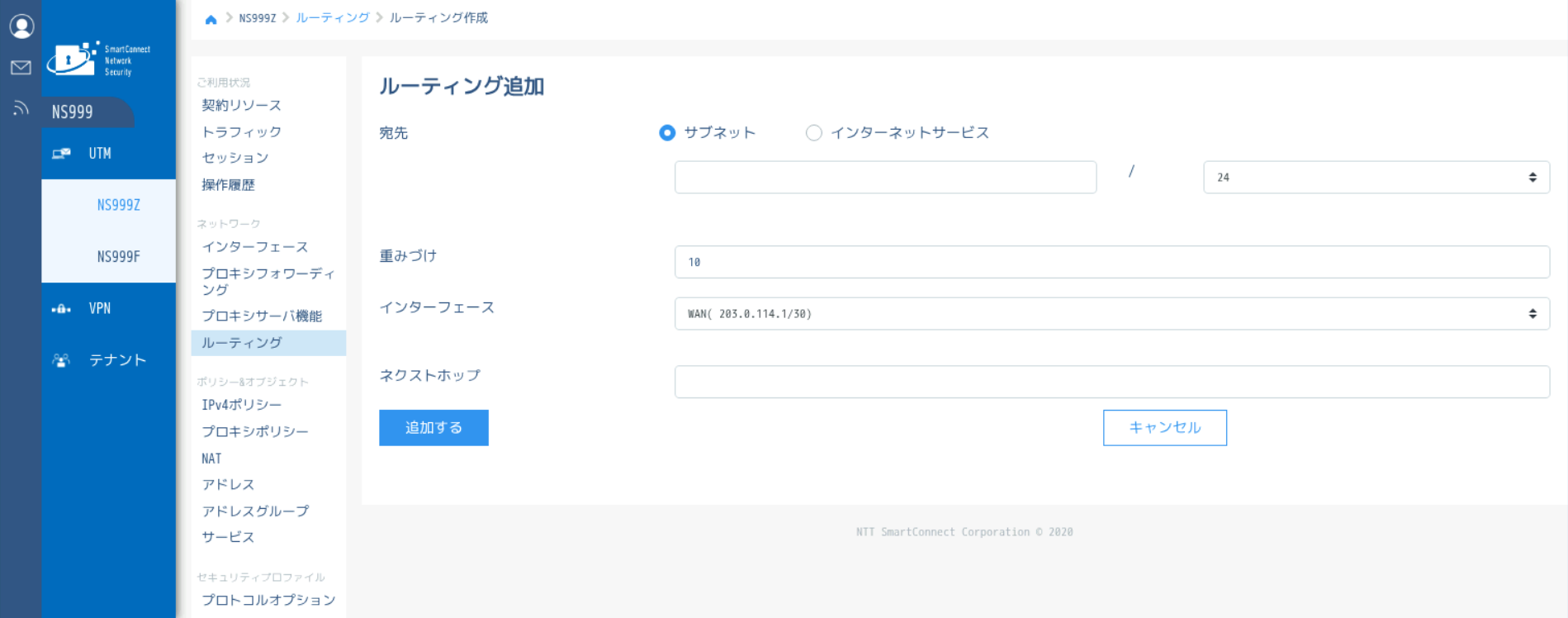1568x618 pixels.
Task: Open the RSS feed icon
Action: coord(21,107)
